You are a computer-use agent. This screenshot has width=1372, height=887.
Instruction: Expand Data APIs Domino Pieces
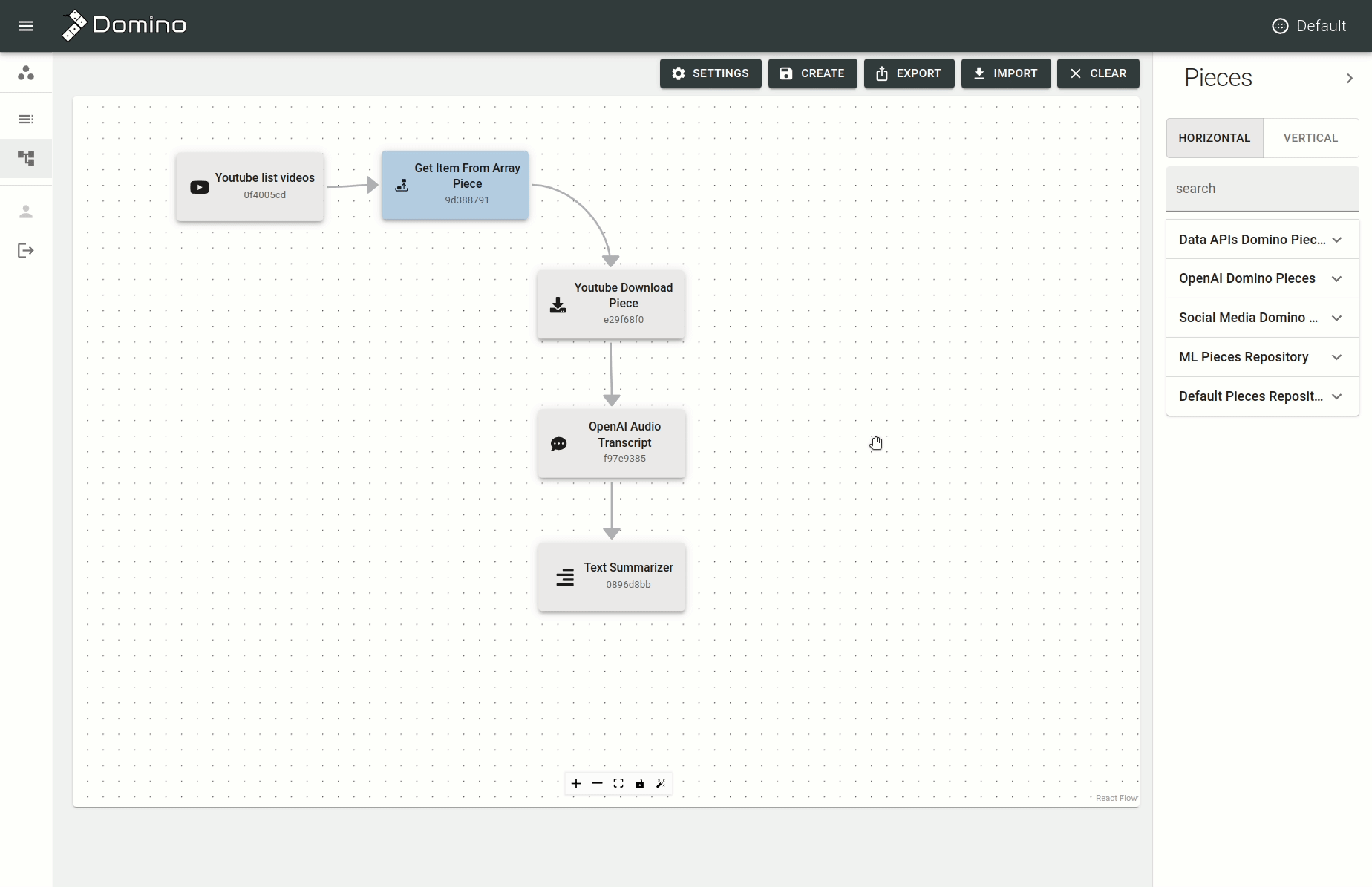coord(1262,240)
